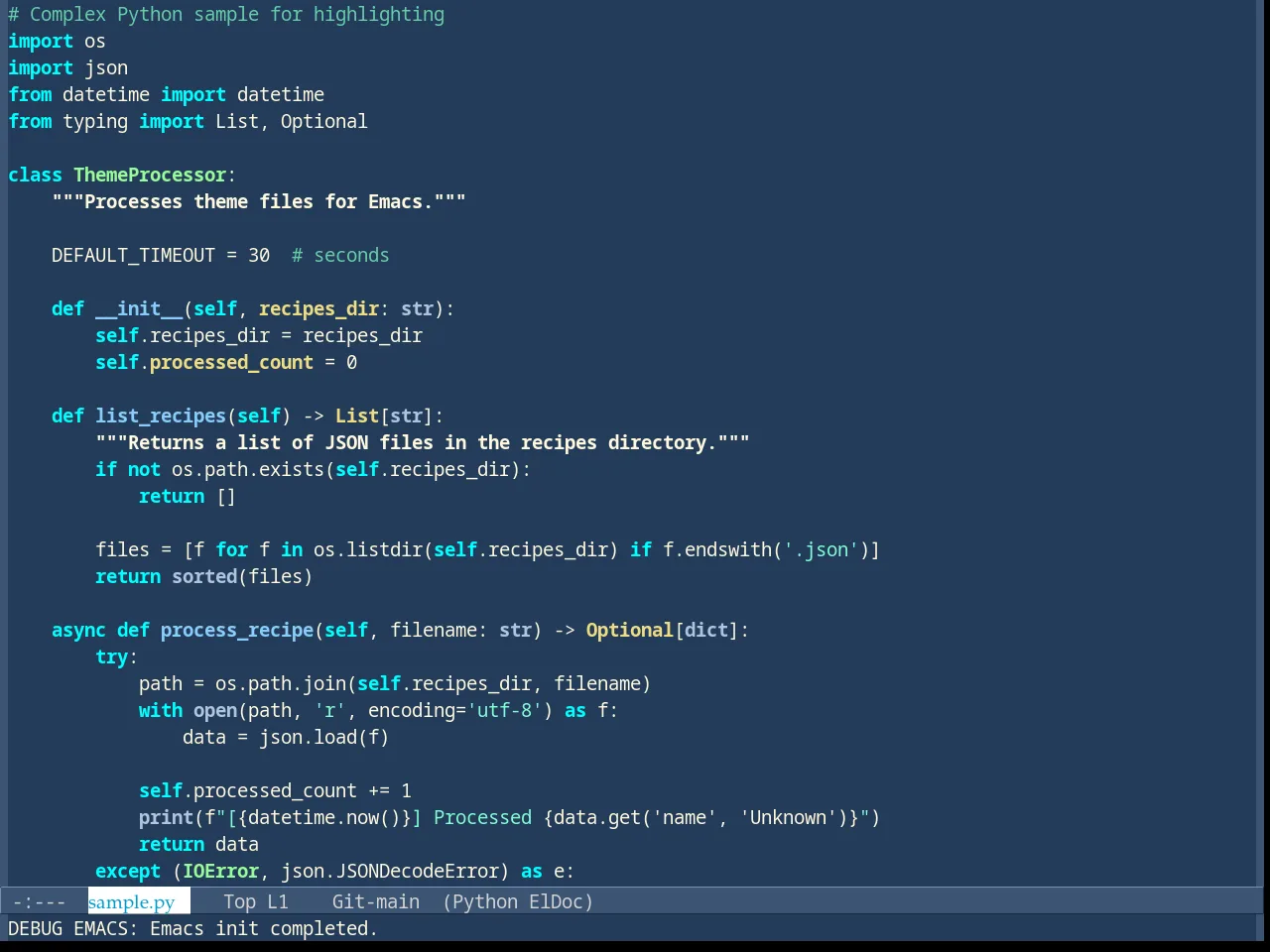Click 'self.processed_count += 1' line
This screenshot has height=952, width=1270.
[275, 790]
